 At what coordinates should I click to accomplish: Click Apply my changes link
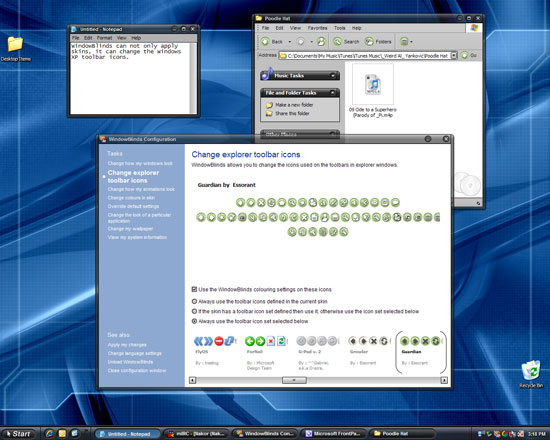pyautogui.click(x=127, y=345)
